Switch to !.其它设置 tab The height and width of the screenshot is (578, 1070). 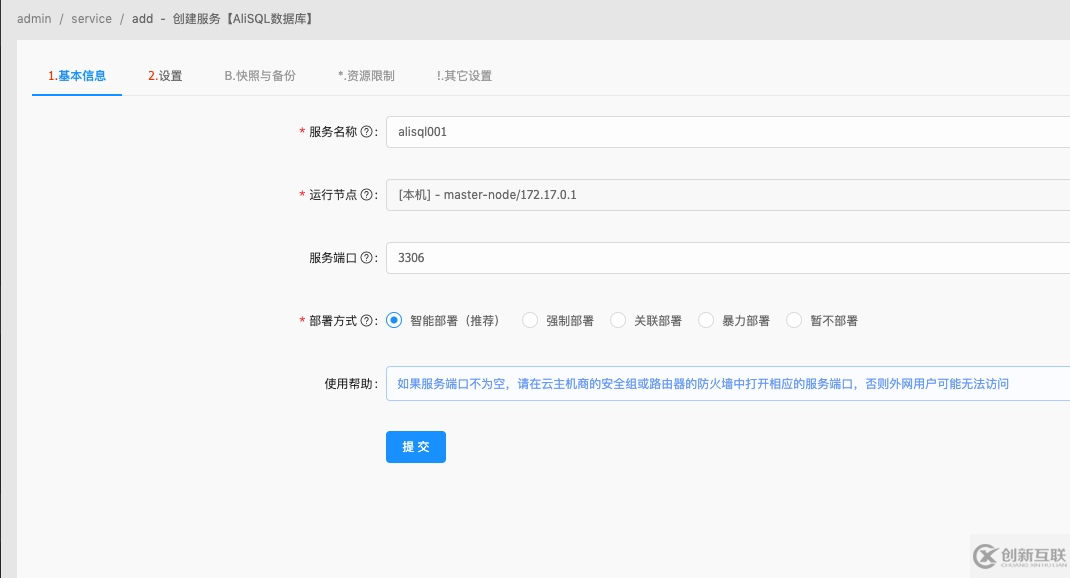pyautogui.click(x=465, y=76)
